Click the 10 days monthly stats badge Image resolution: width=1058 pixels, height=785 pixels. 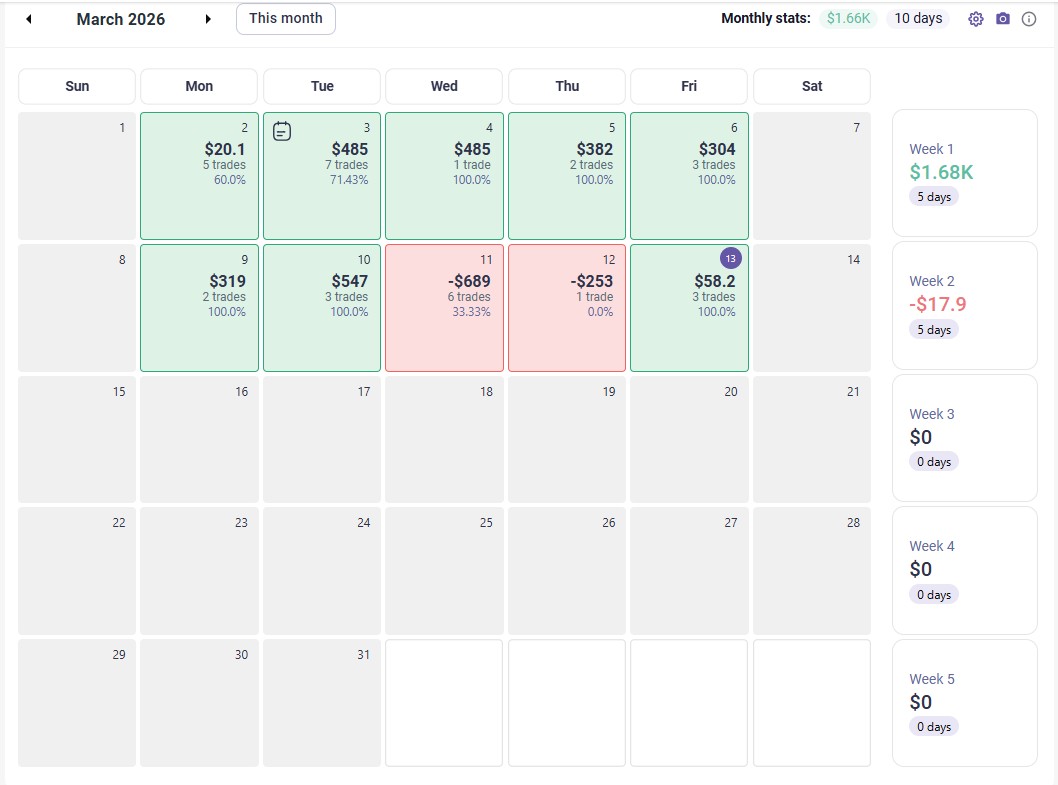917,17
